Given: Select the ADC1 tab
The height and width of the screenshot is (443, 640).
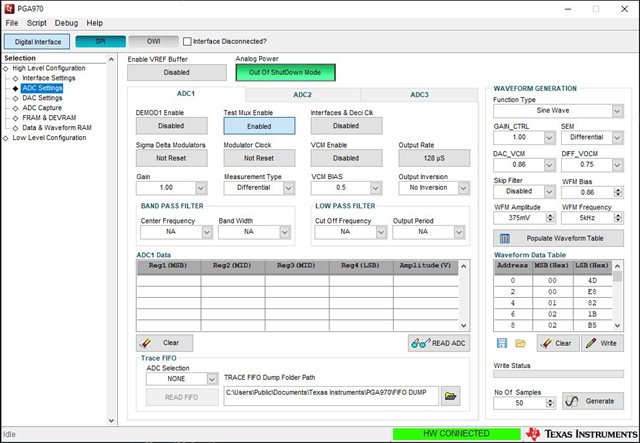Looking at the screenshot, I should point(186,94).
